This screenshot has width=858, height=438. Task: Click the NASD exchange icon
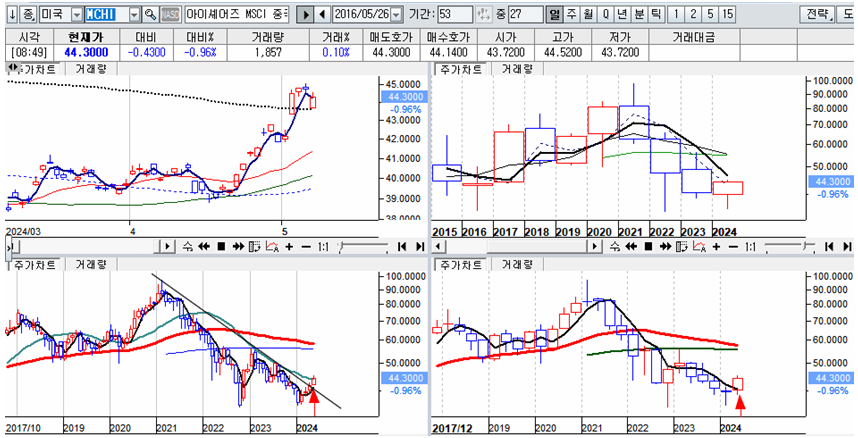coord(171,14)
